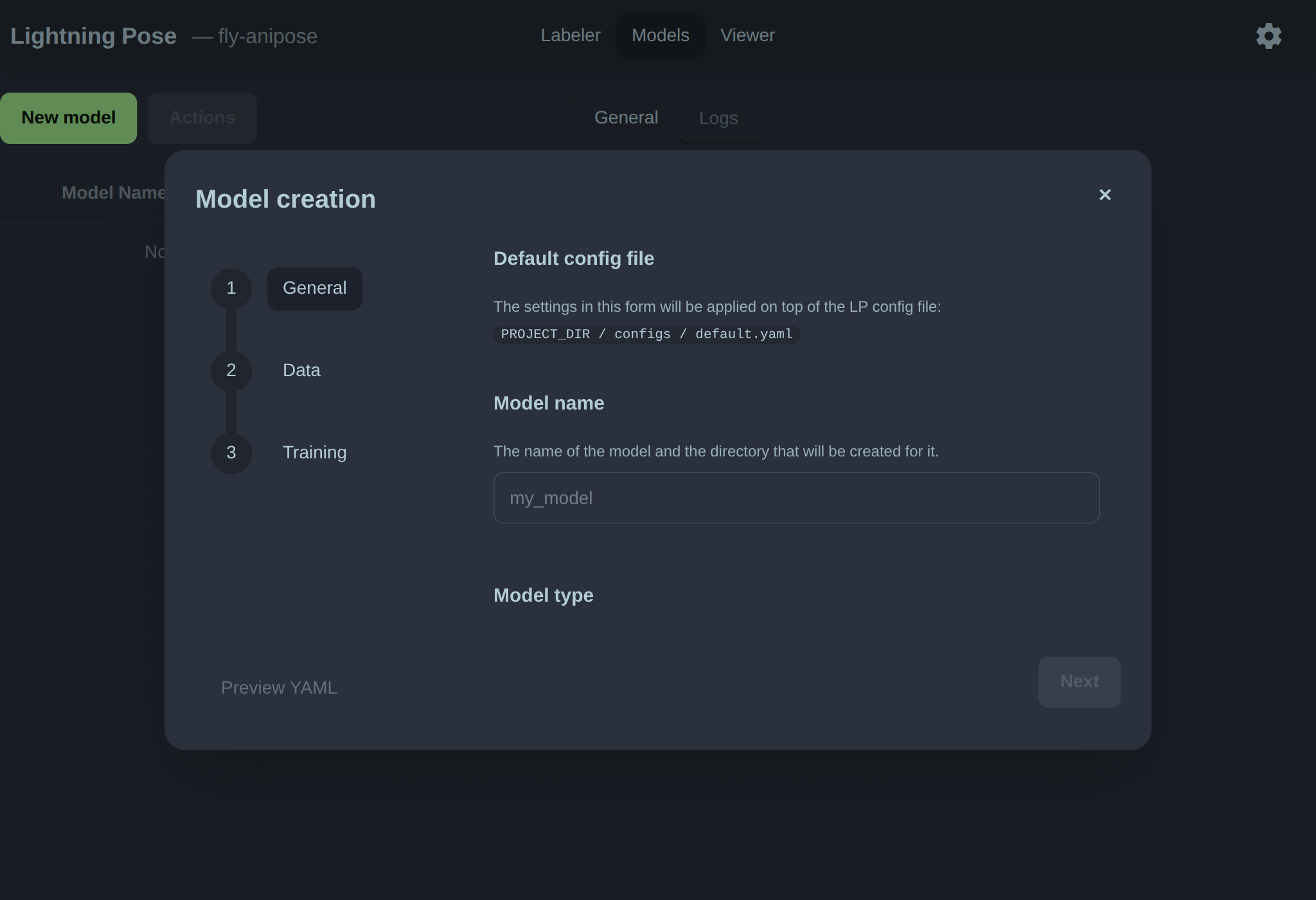Screen dimensions: 1316x900
Task: Click the Default config file heading
Action: pyautogui.click(x=574, y=258)
